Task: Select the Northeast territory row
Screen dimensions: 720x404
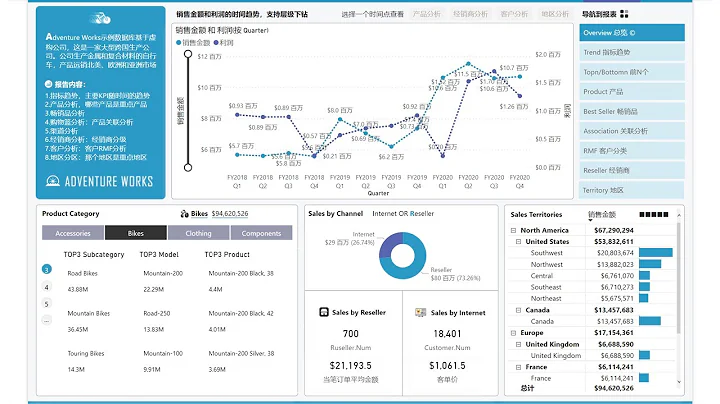Action: pos(591,298)
